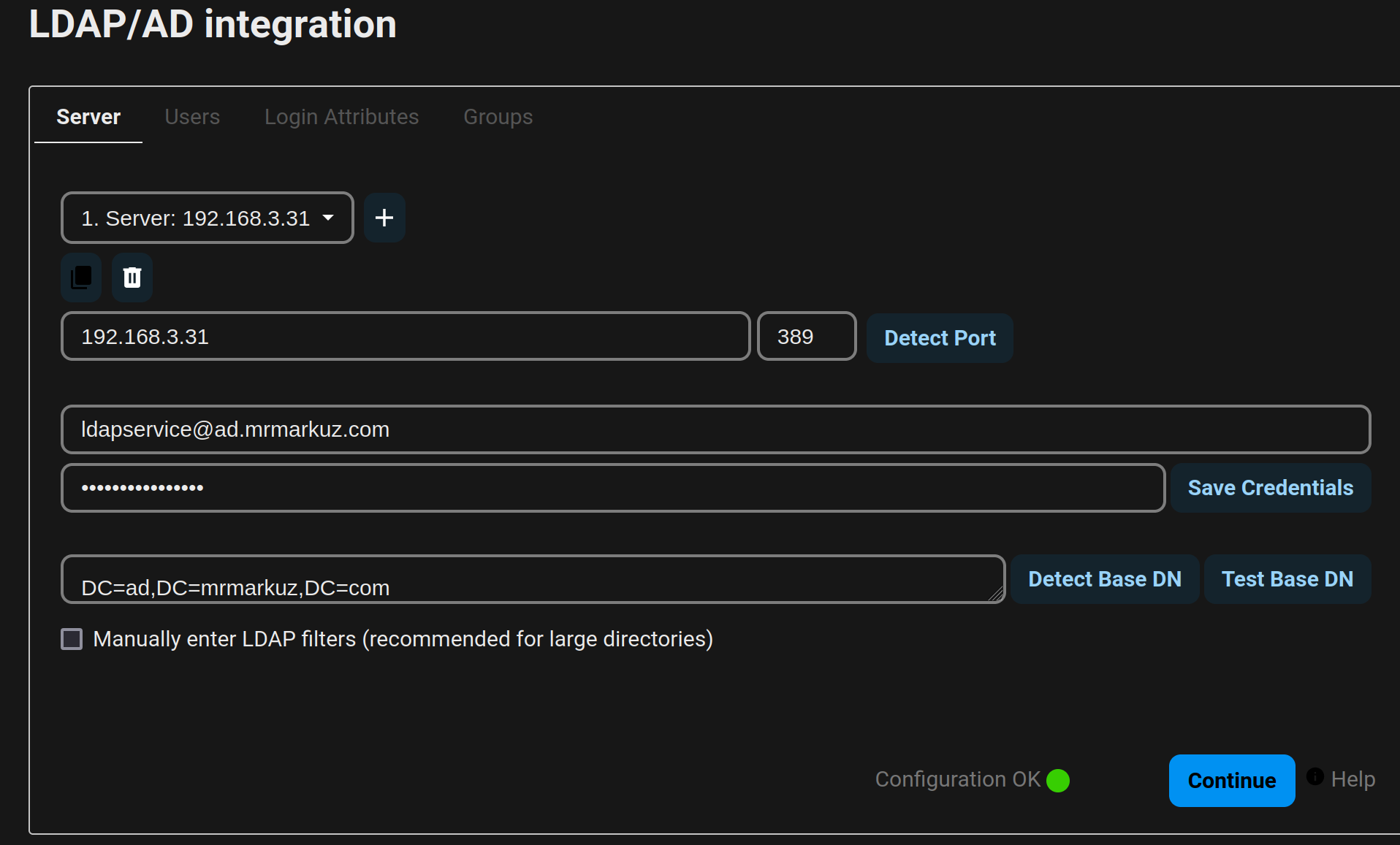The width and height of the screenshot is (1400, 845).
Task: Enable manually enter LDAP filters checkbox
Action: coord(72,639)
